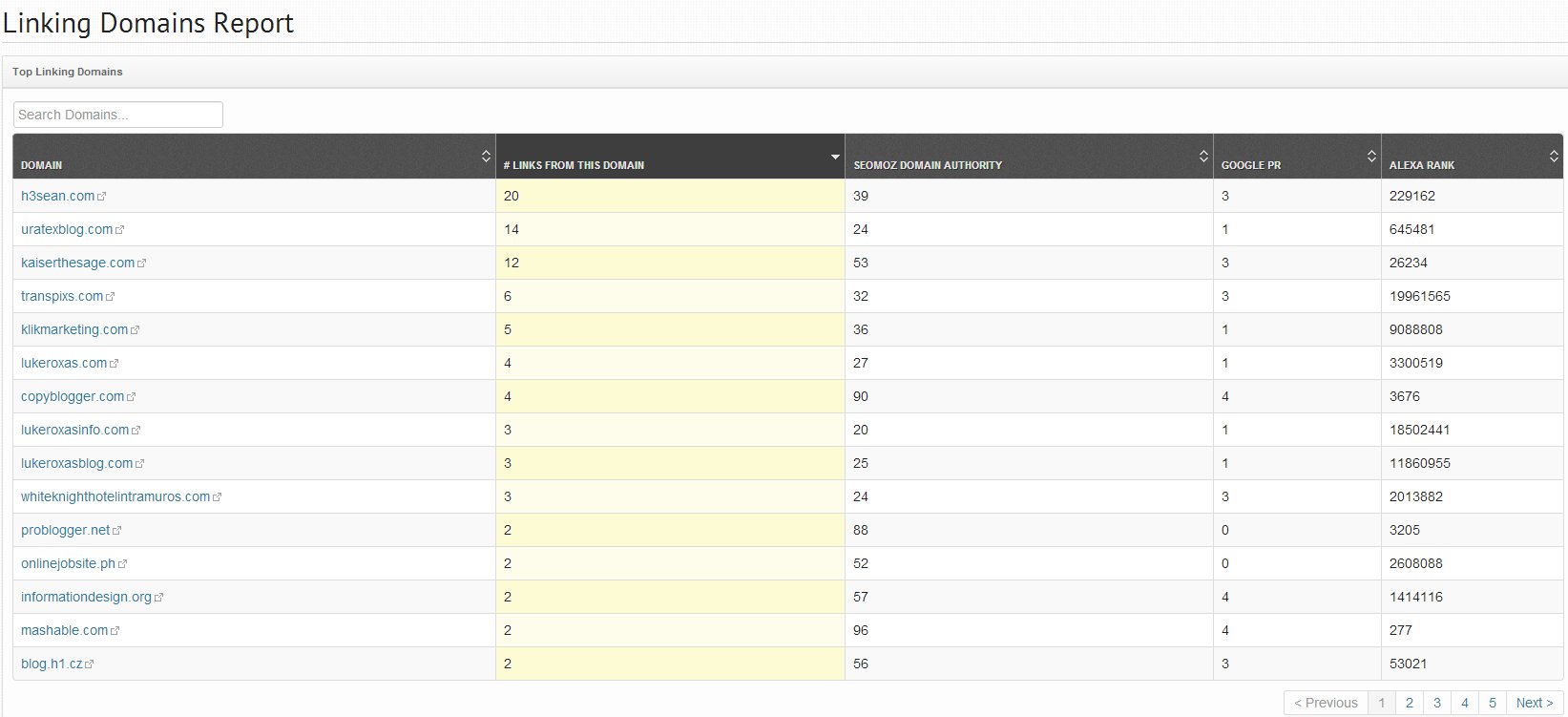Screen dimensions: 1568x717
Task: Click external link icon next to h3sean.com
Action: point(102,197)
